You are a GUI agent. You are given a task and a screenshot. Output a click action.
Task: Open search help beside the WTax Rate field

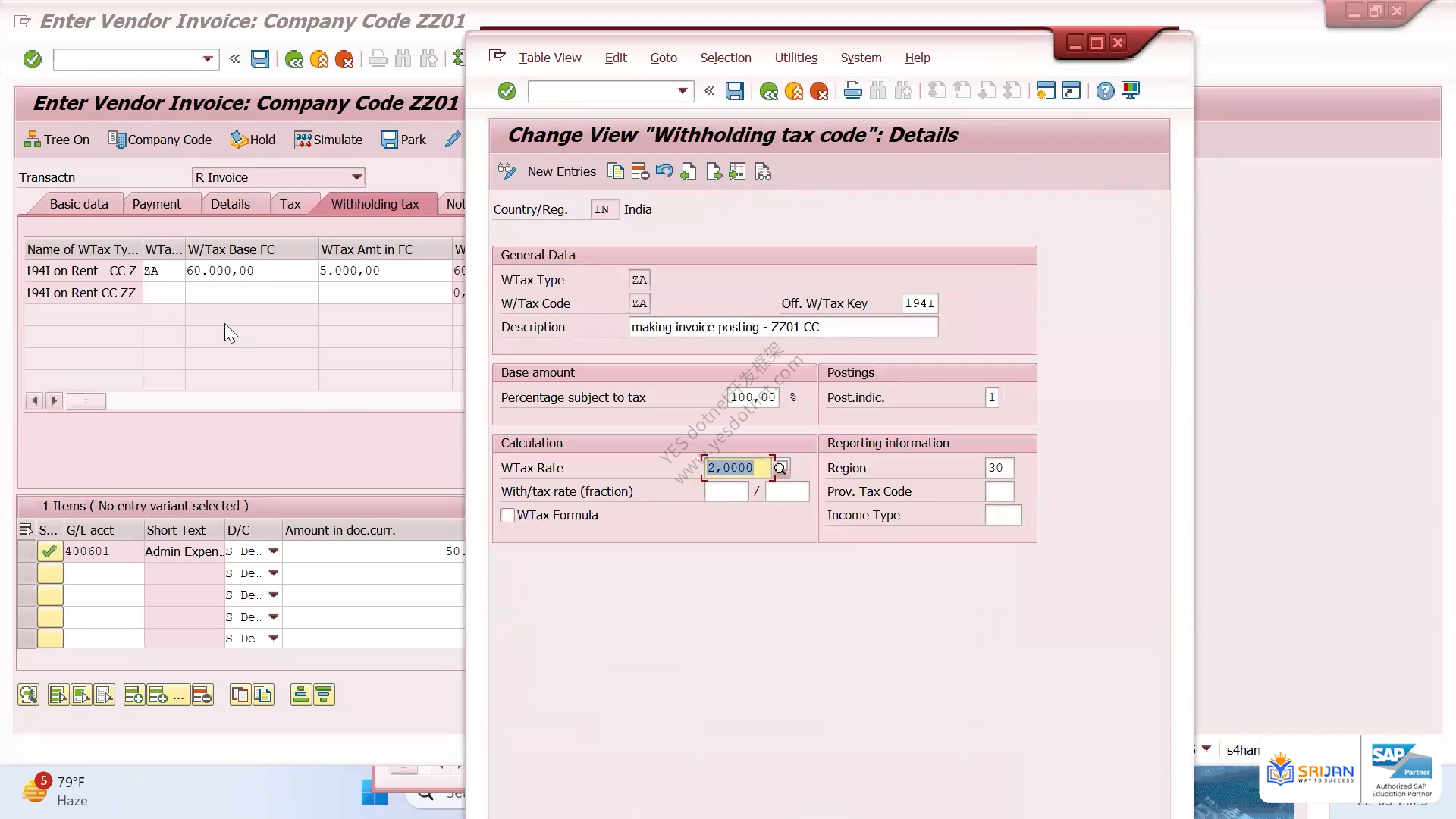click(x=780, y=468)
